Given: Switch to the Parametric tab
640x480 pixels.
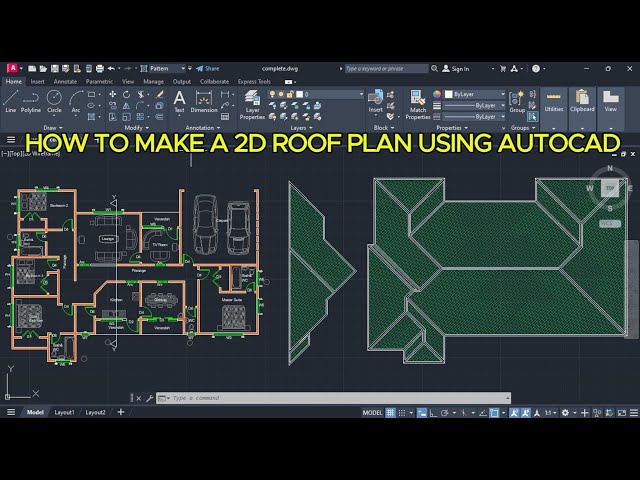Looking at the screenshot, I should point(99,82).
